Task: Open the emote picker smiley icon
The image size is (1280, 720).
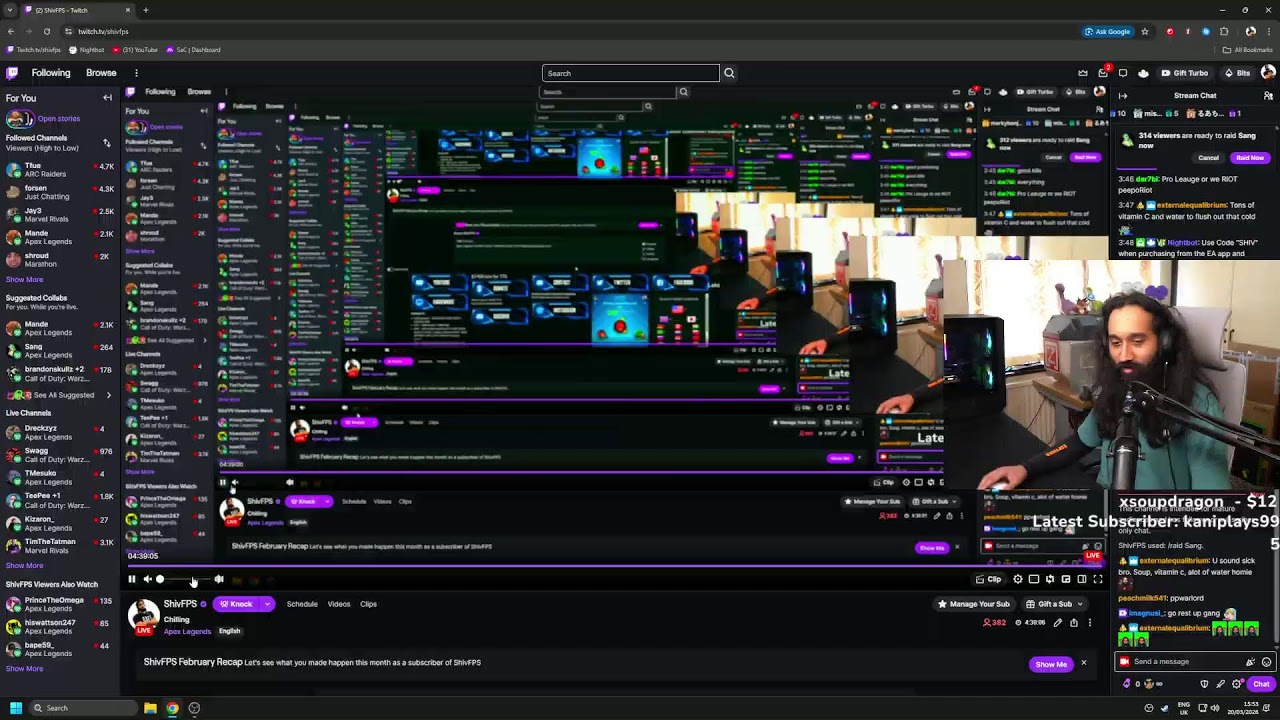Action: [1267, 662]
